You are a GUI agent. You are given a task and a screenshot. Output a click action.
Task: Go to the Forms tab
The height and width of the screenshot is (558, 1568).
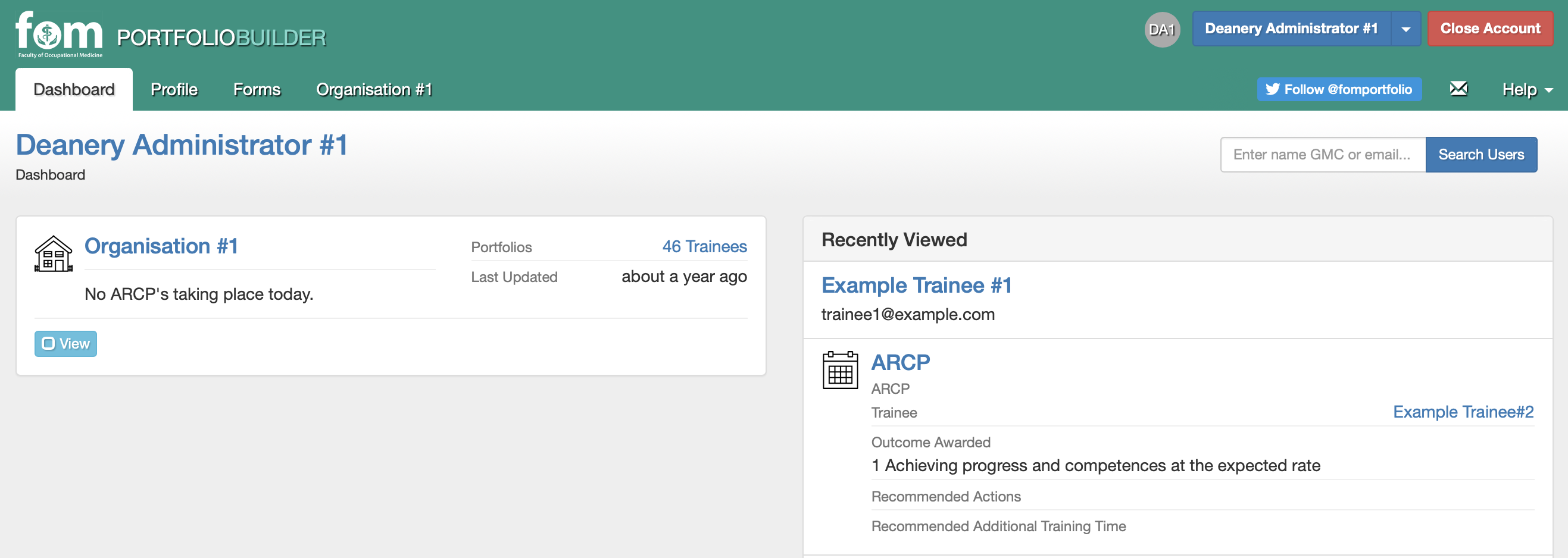click(x=257, y=89)
